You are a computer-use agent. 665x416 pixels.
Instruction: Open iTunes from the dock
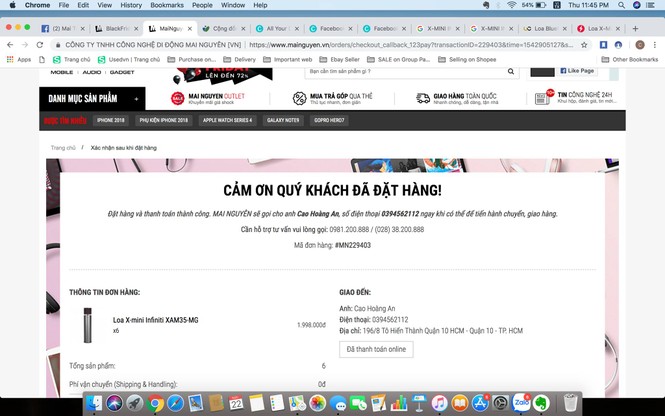[439, 403]
